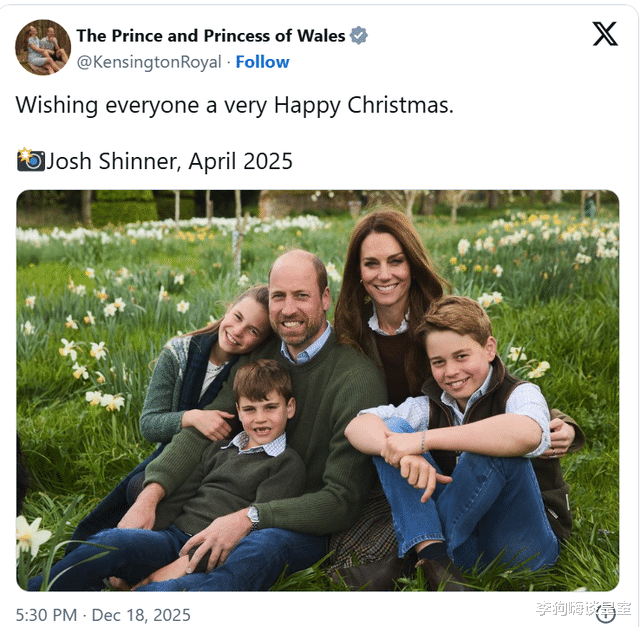Click the X logo in tweet corner
The image size is (640, 627).
(604, 34)
